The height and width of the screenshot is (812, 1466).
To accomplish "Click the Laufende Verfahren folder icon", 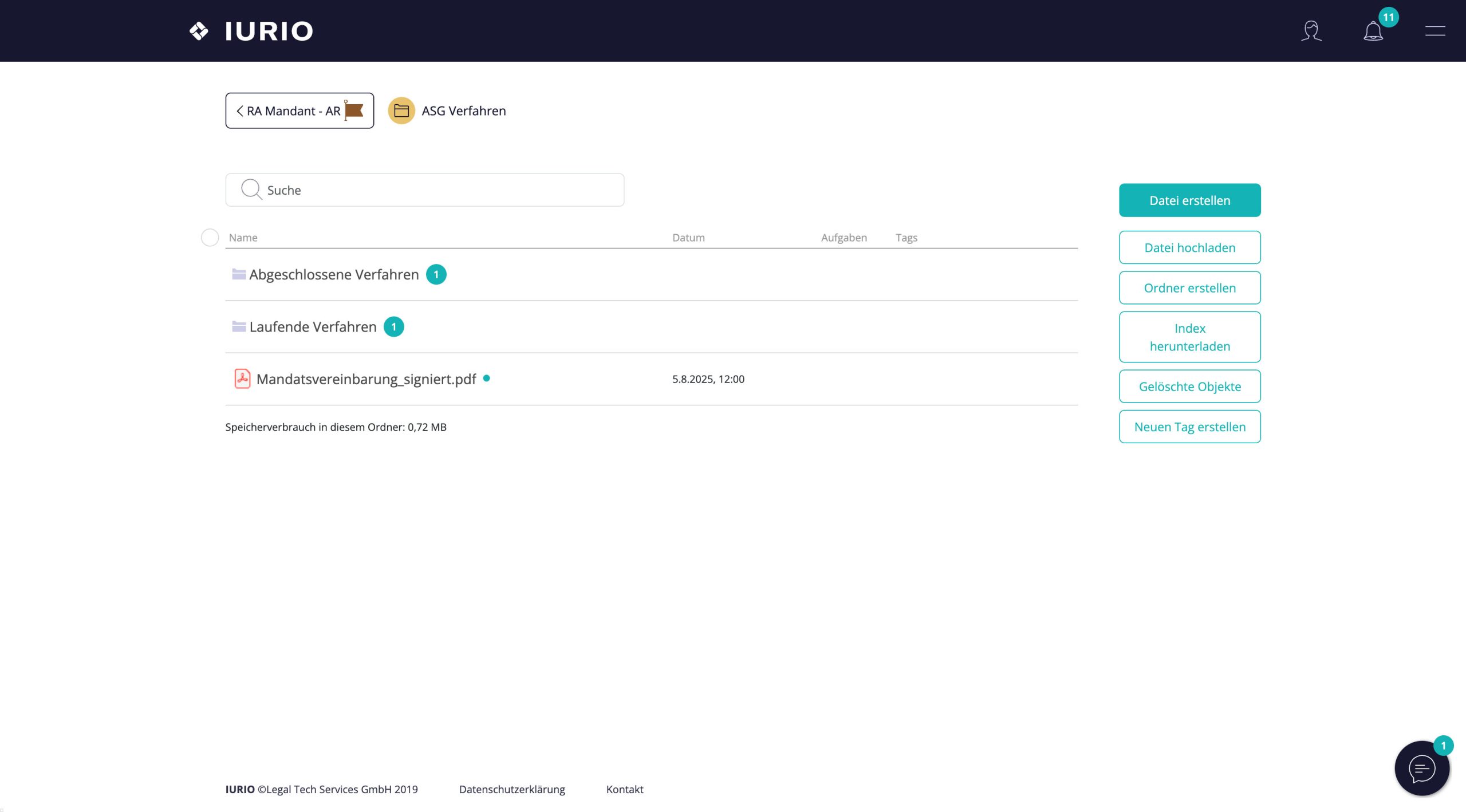I will point(239,327).
